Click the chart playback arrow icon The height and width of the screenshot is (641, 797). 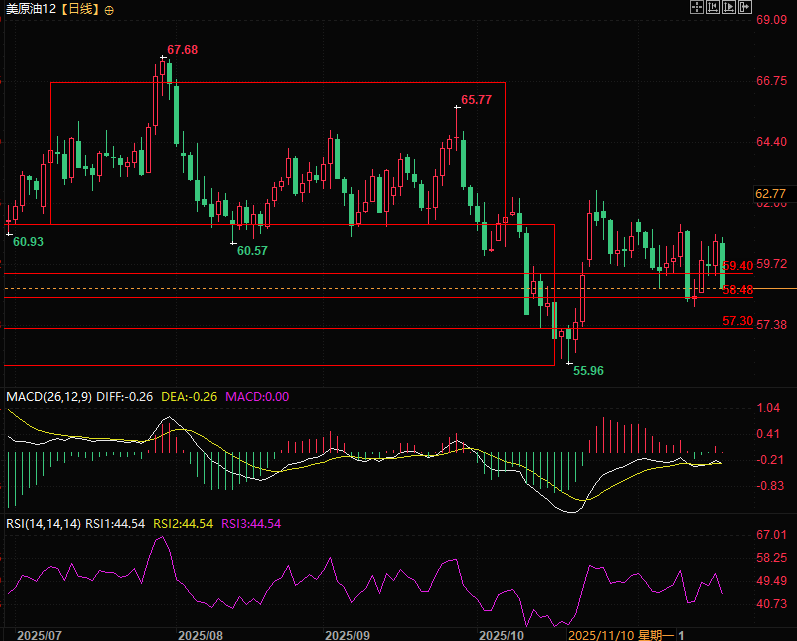[x=728, y=8]
